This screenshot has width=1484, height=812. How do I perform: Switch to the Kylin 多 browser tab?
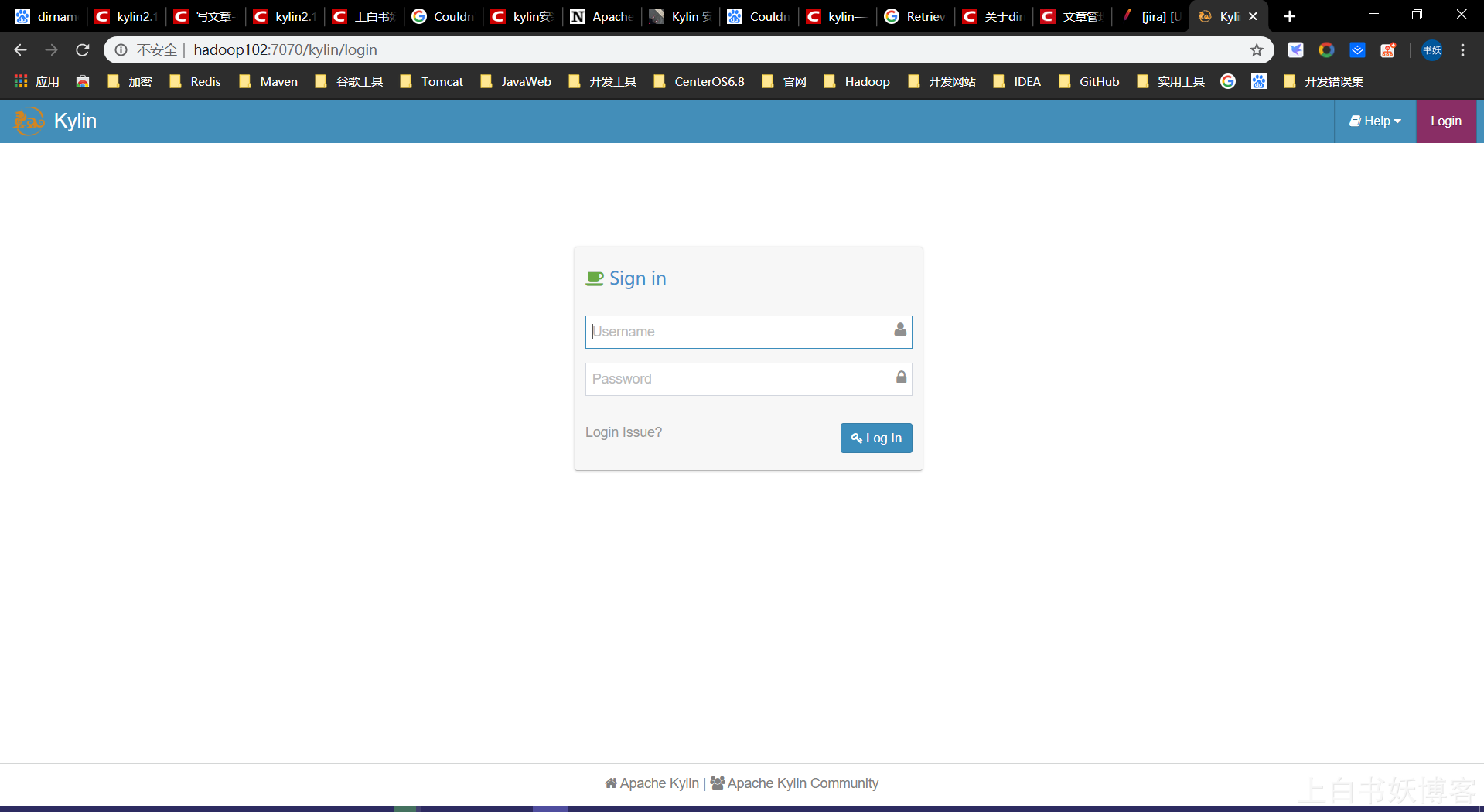(681, 16)
